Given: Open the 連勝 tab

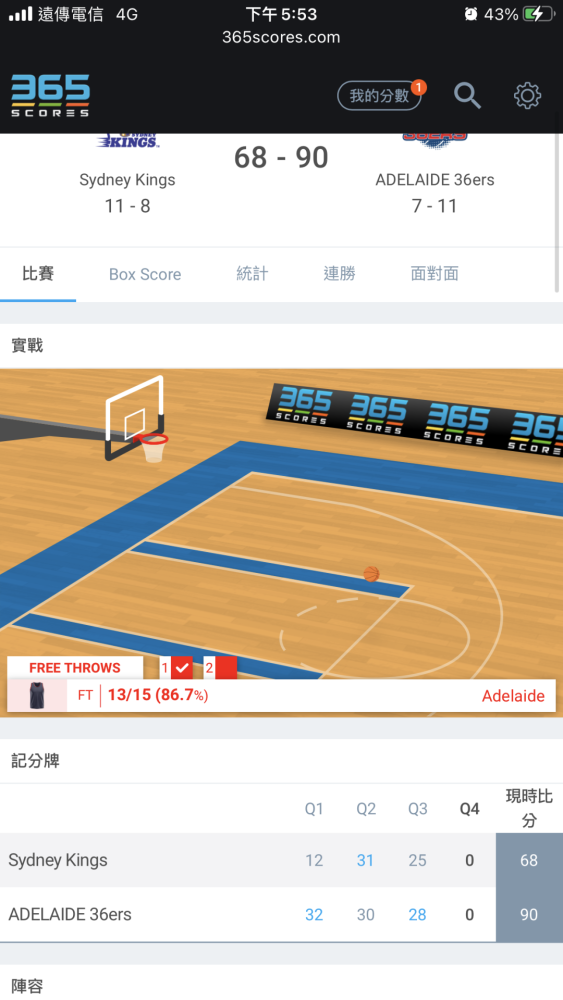Looking at the screenshot, I should click(x=339, y=274).
